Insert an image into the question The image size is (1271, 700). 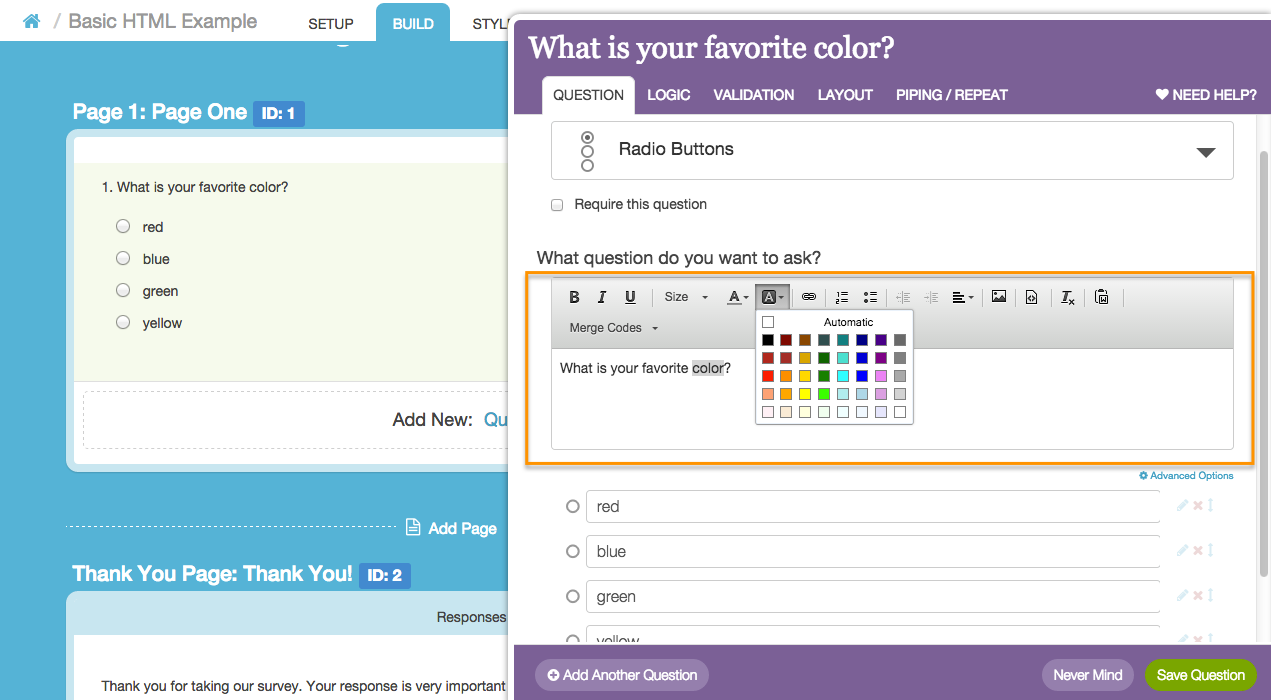998,297
